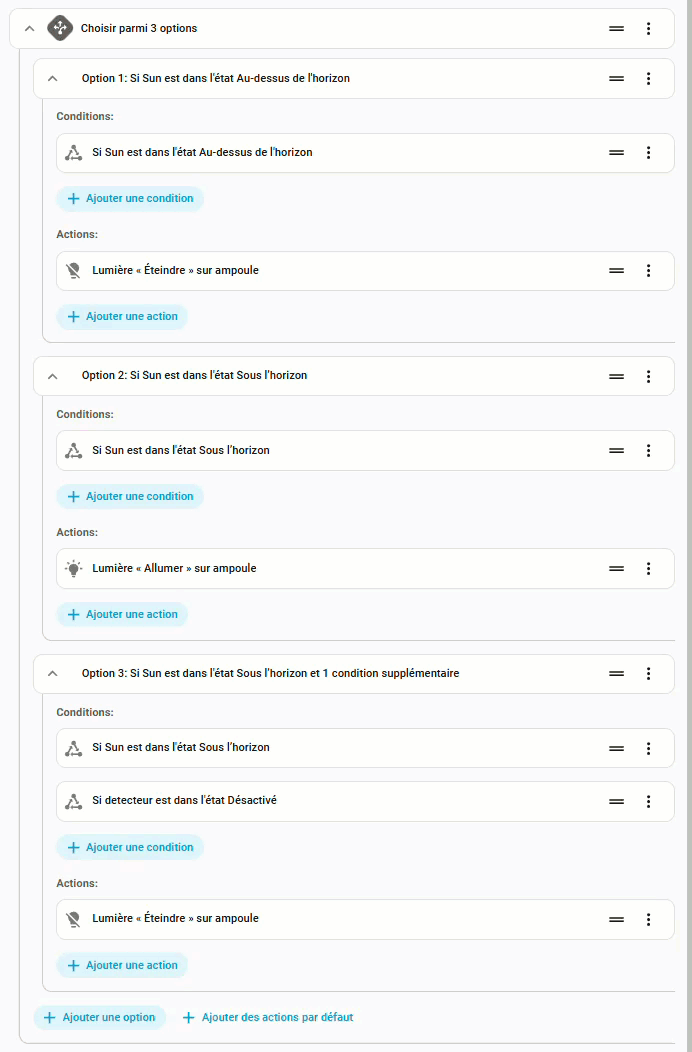Click drag handle of 'Si detecteur est Désactivé' condition
This screenshot has height=1052, width=692.
[616, 801]
